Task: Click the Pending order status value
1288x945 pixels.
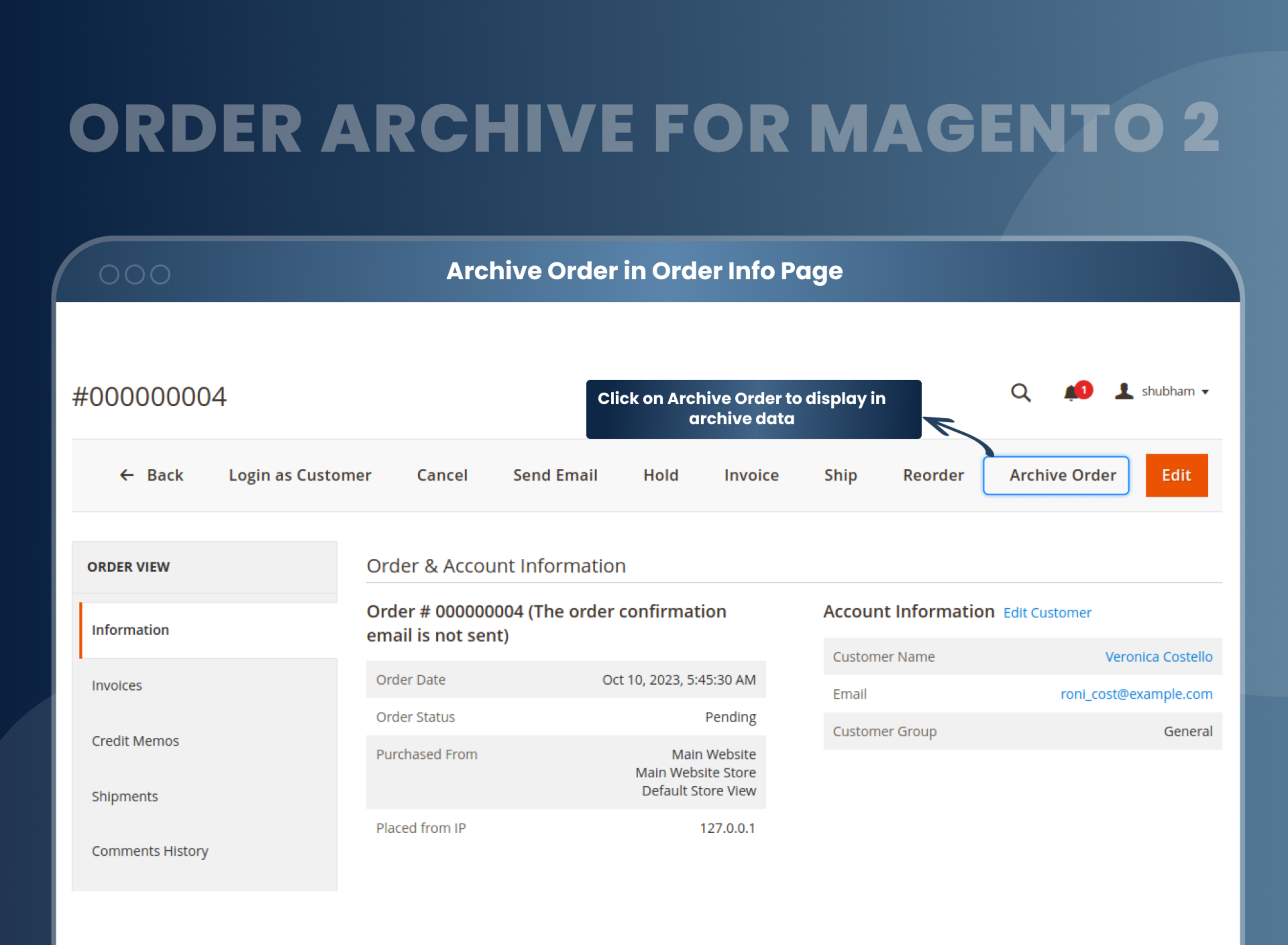Action: [x=730, y=717]
